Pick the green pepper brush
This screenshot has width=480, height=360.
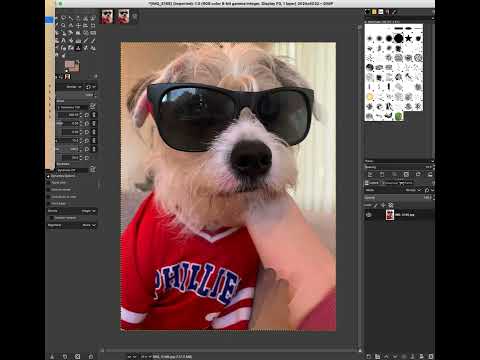click(x=399, y=116)
